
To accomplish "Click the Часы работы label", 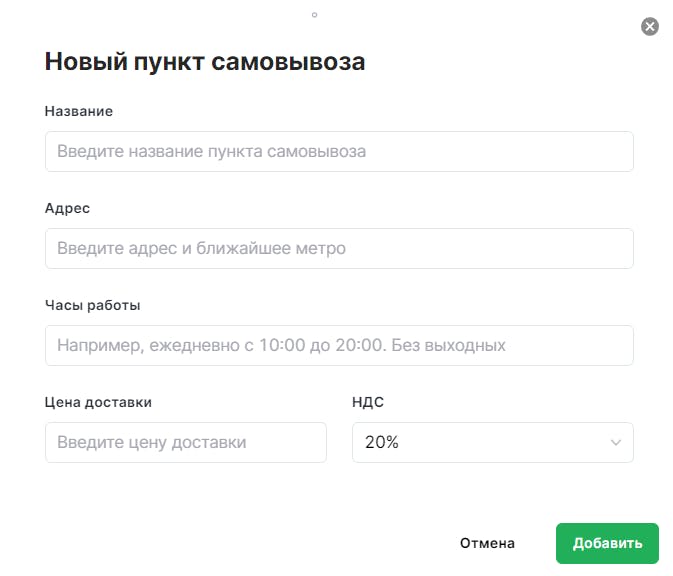I will click(x=93, y=306).
